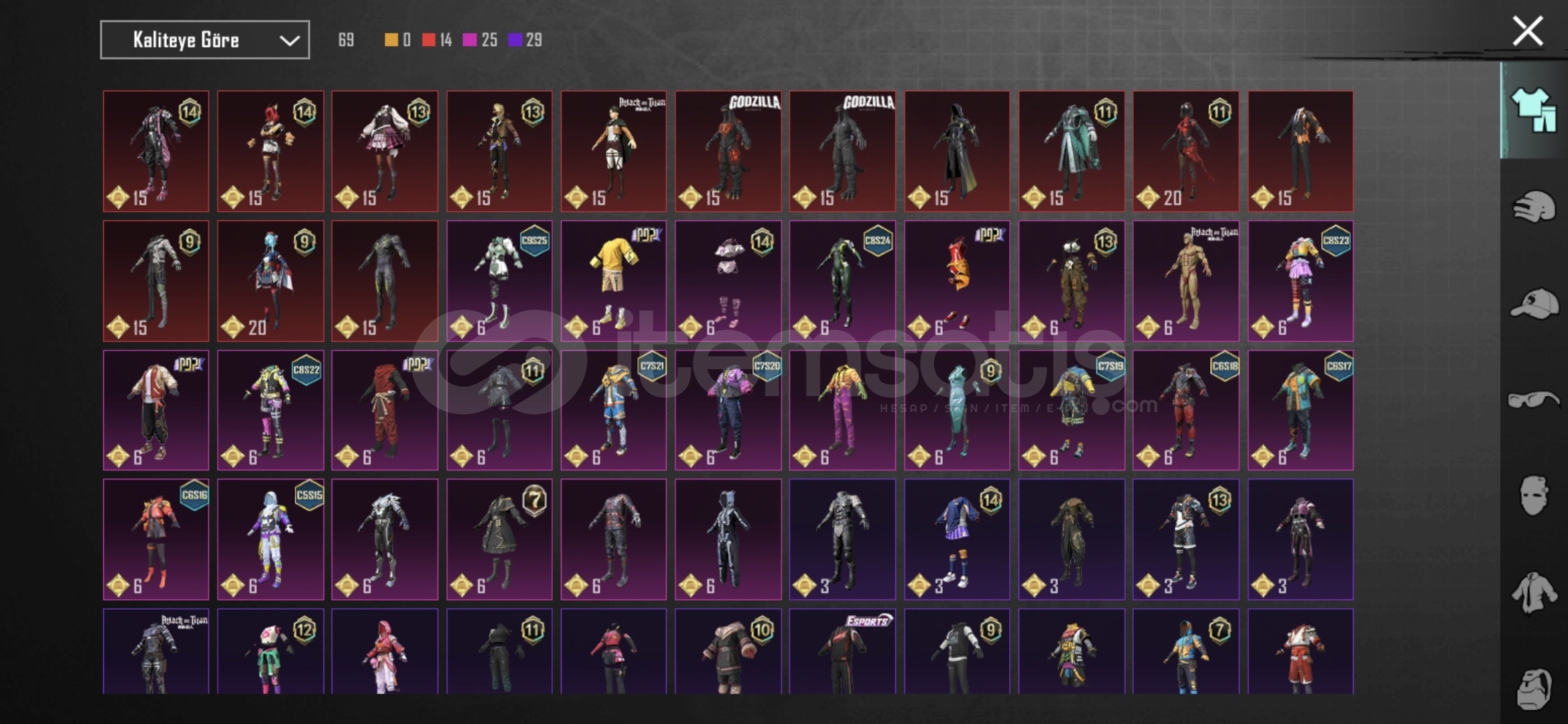1568x724 pixels.
Task: Open the glasses category icon
Action: pyautogui.click(x=1533, y=400)
